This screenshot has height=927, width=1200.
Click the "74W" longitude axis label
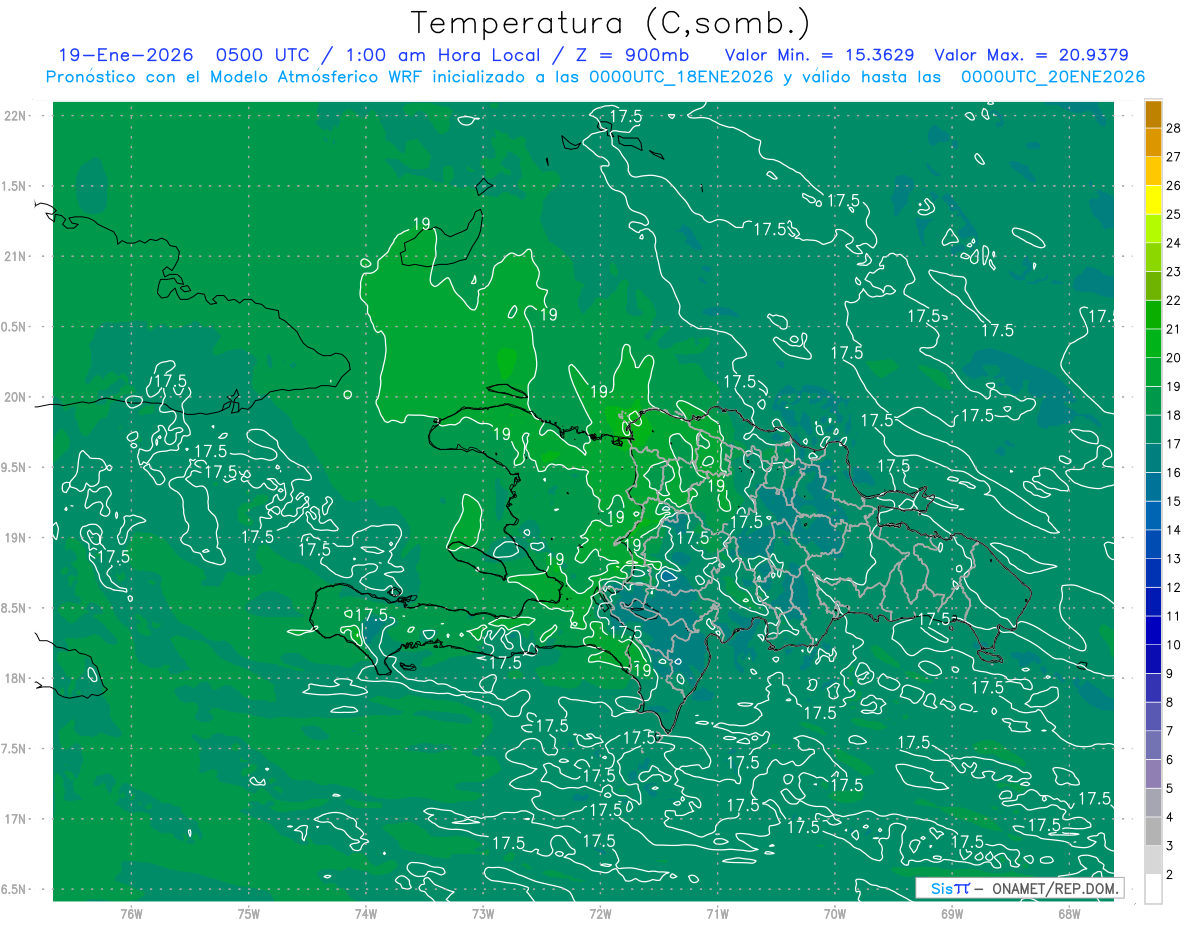pyautogui.click(x=366, y=913)
